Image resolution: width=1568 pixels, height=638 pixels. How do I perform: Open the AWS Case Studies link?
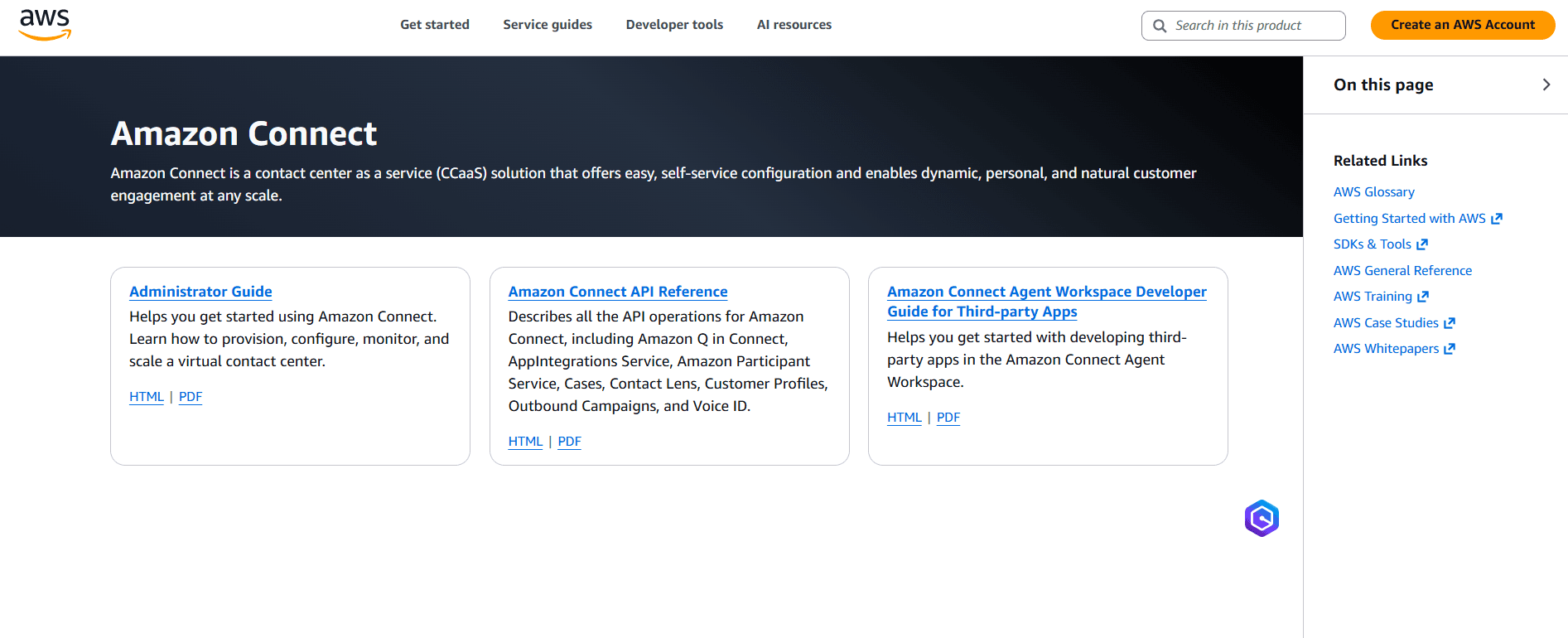pos(1386,323)
